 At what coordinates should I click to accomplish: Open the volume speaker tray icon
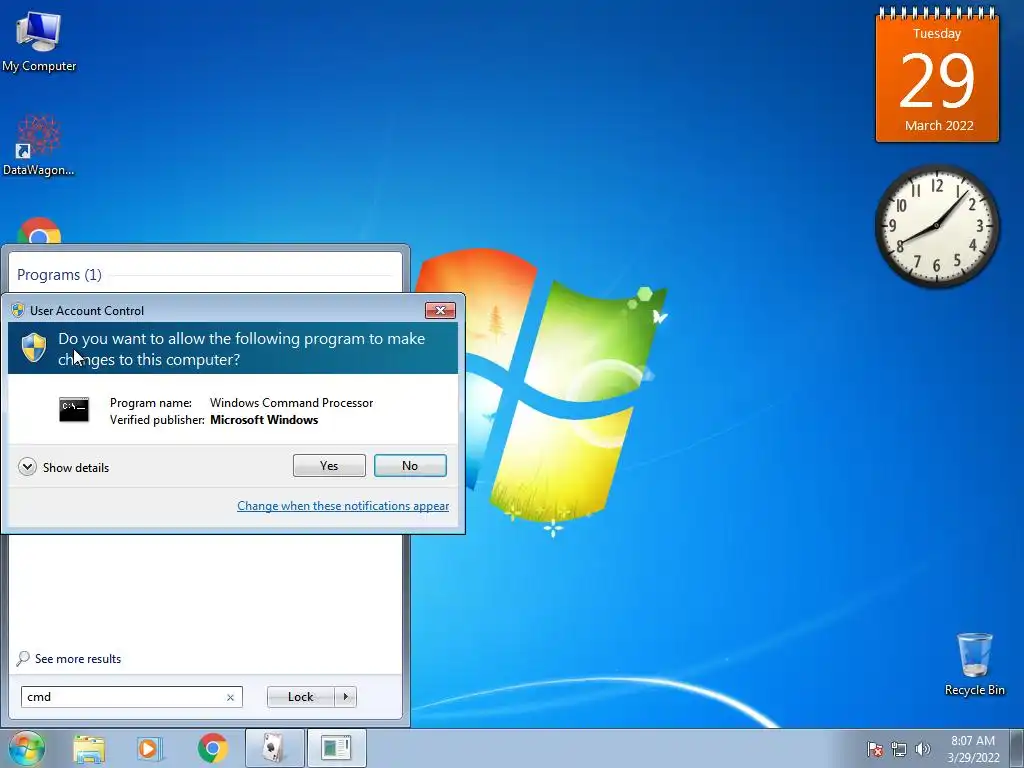923,749
